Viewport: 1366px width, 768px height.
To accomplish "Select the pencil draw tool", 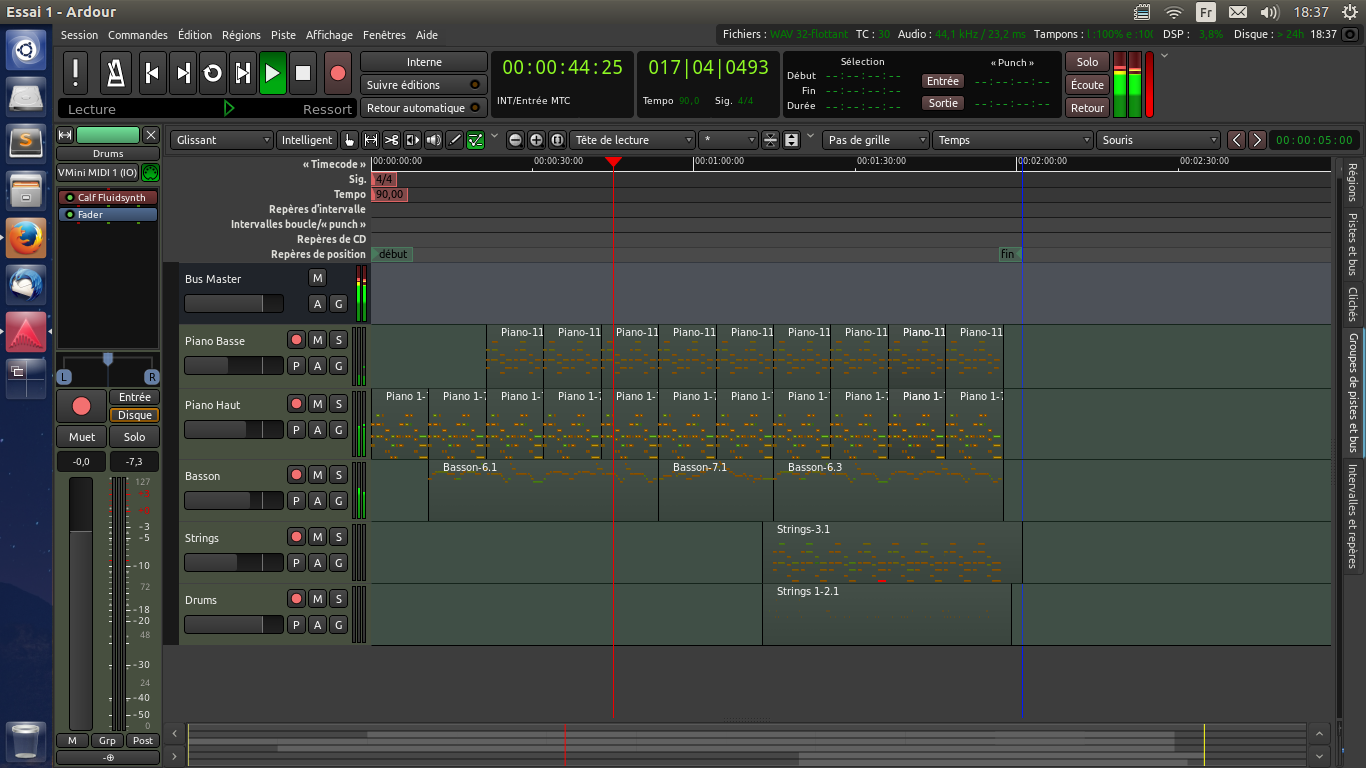I will 454,140.
